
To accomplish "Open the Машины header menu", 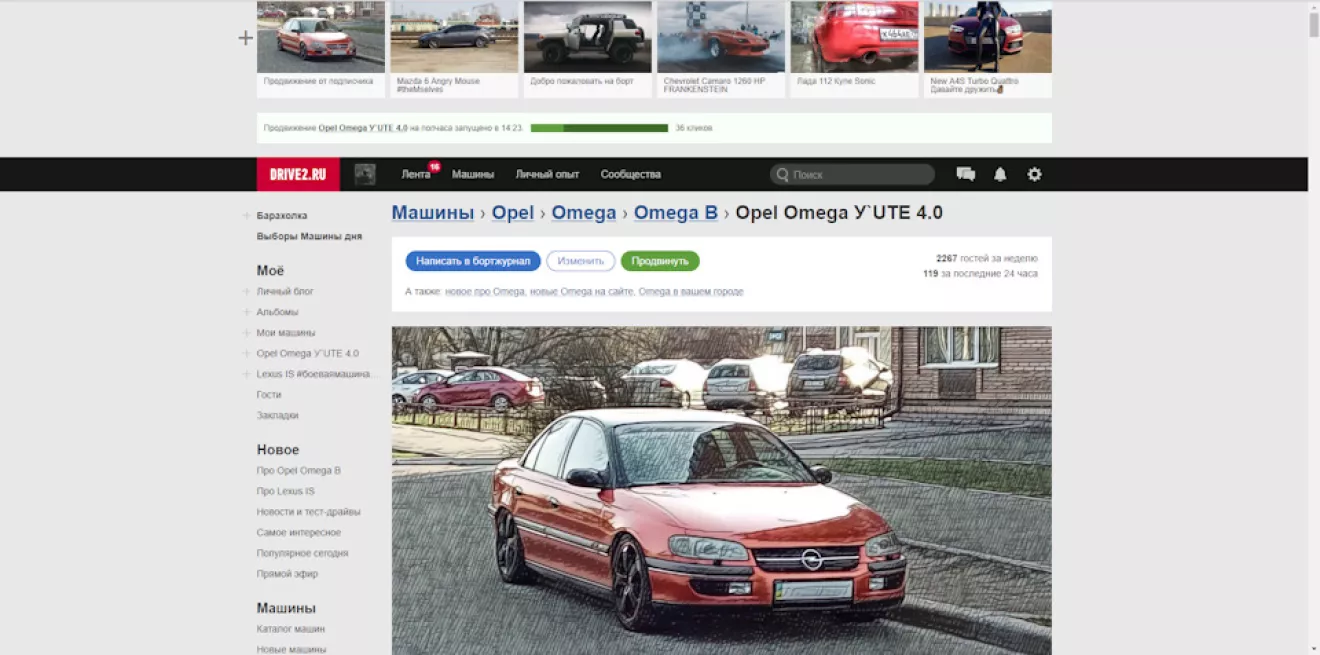I will point(473,174).
